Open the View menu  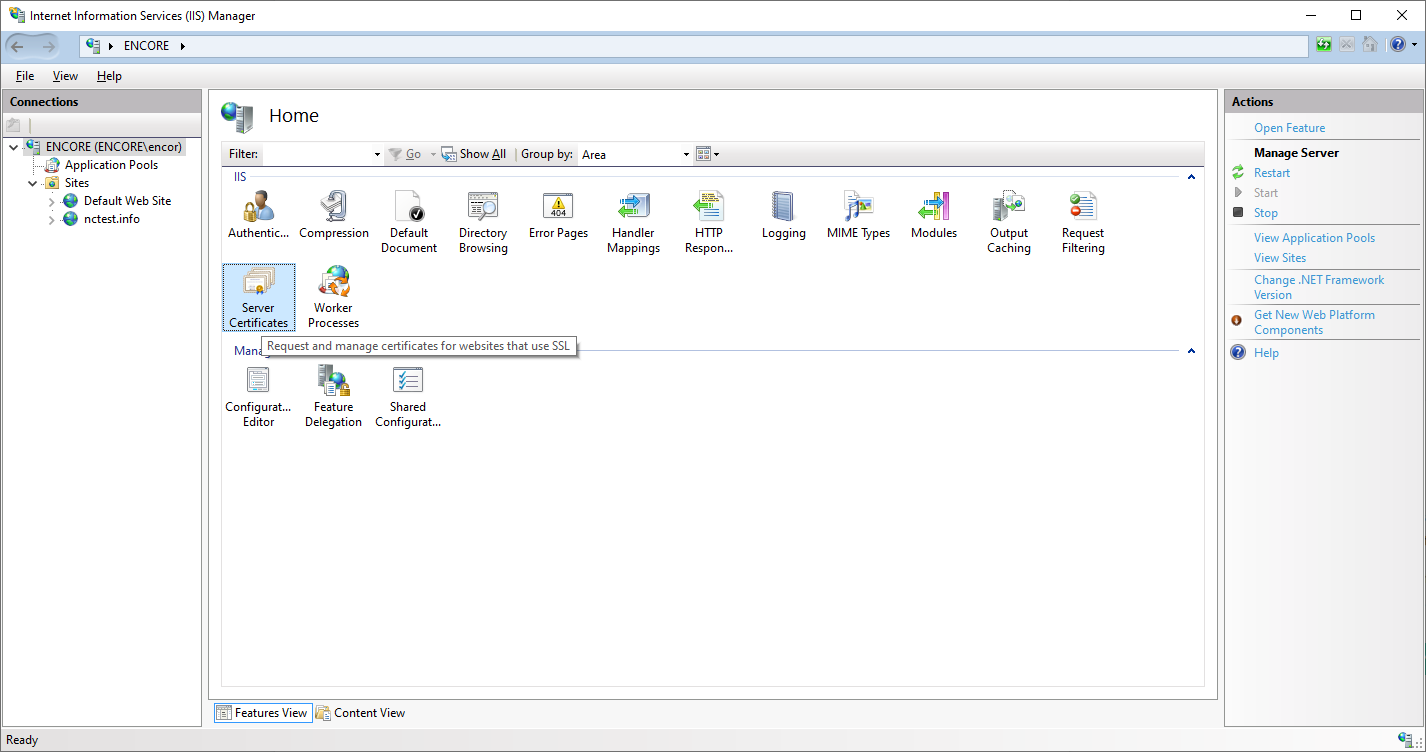point(64,75)
